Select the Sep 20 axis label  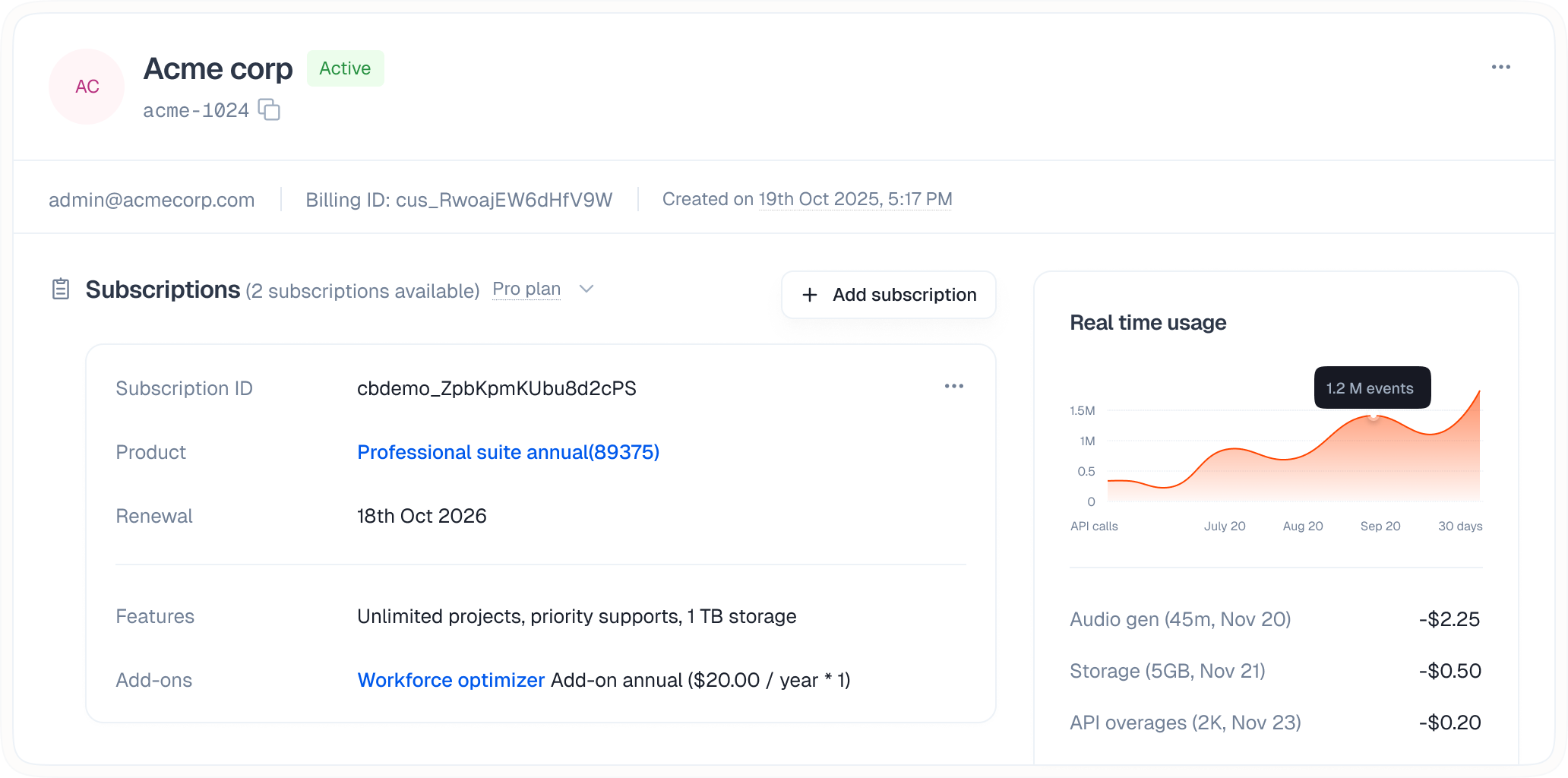pyautogui.click(x=1380, y=525)
